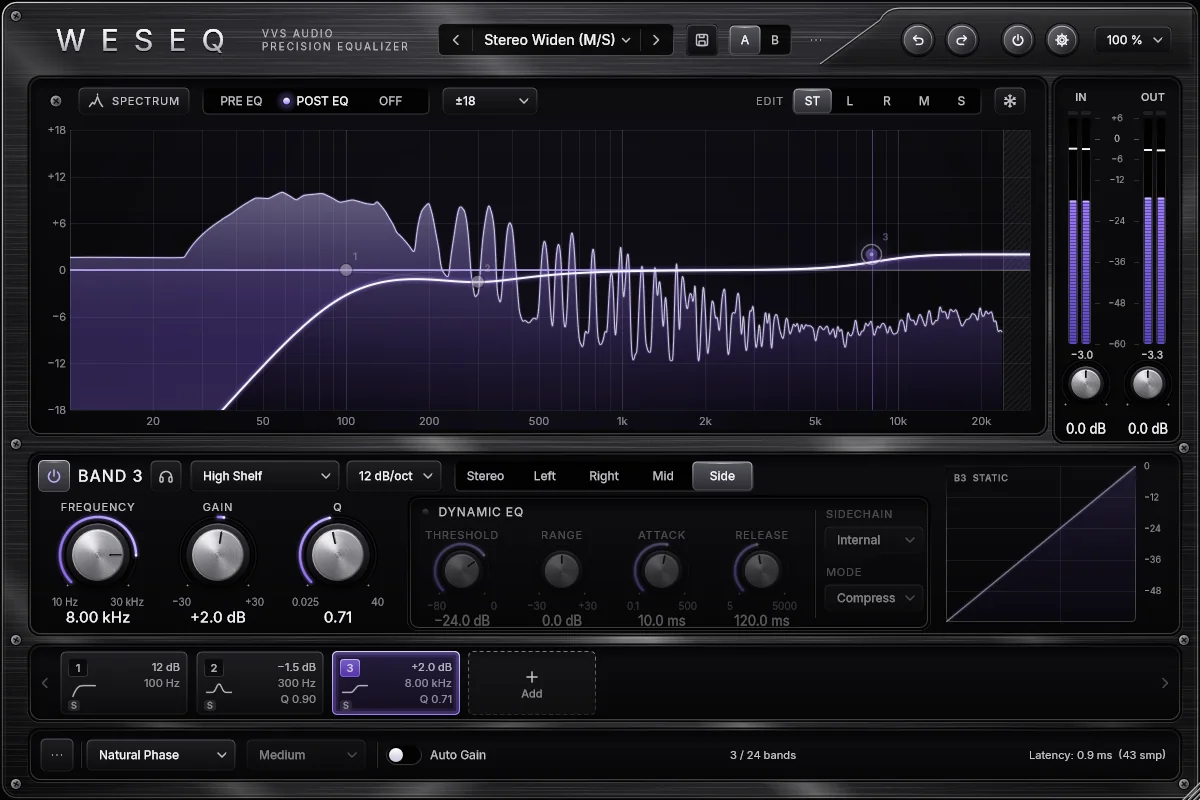This screenshot has width=1200, height=800.
Task: Open the High Shelf filter type dropdown
Action: [265, 476]
